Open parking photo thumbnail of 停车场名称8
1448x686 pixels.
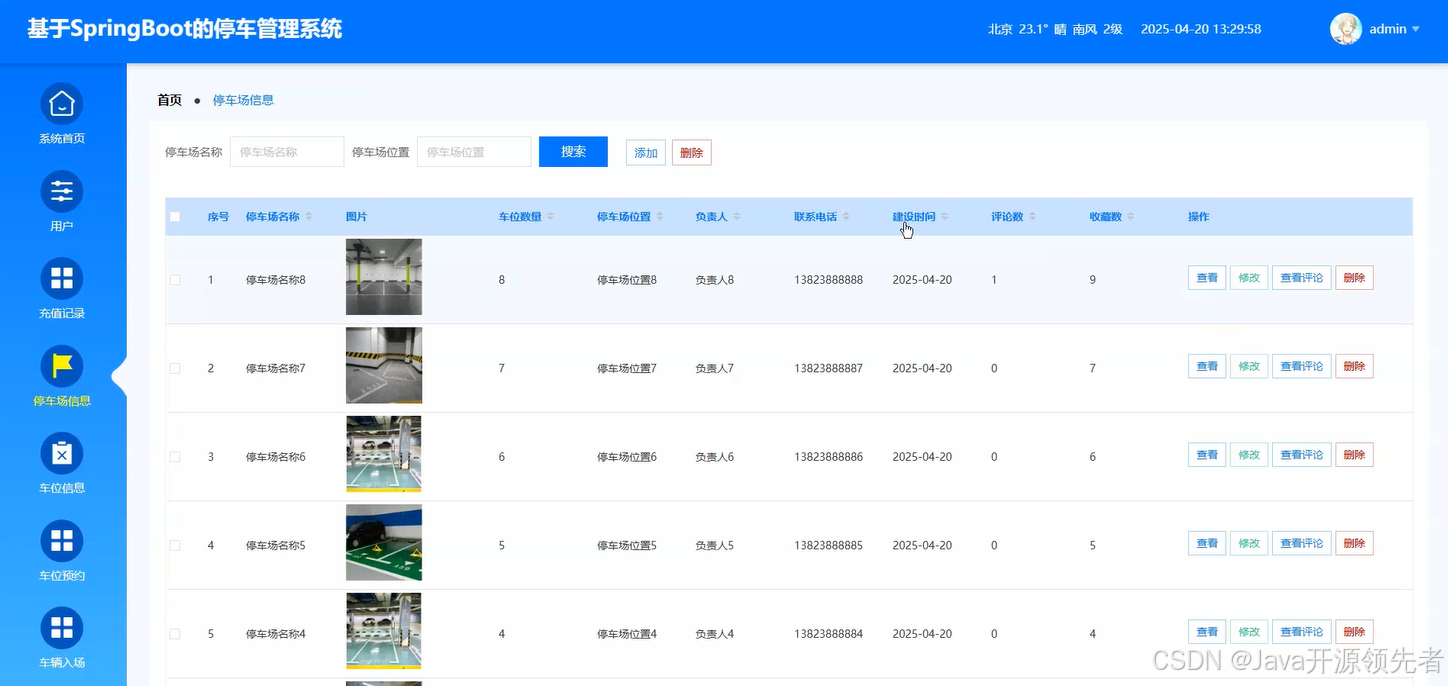[384, 277]
